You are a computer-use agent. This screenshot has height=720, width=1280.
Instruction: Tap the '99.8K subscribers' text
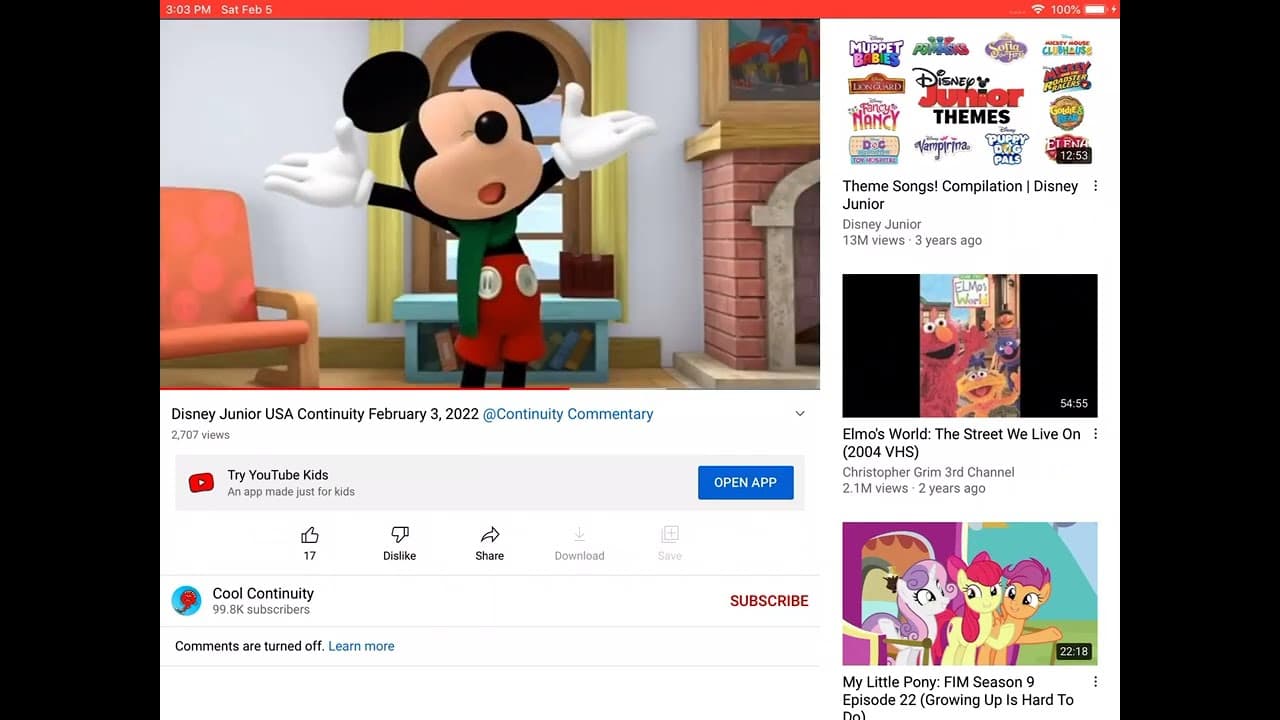tap(261, 609)
